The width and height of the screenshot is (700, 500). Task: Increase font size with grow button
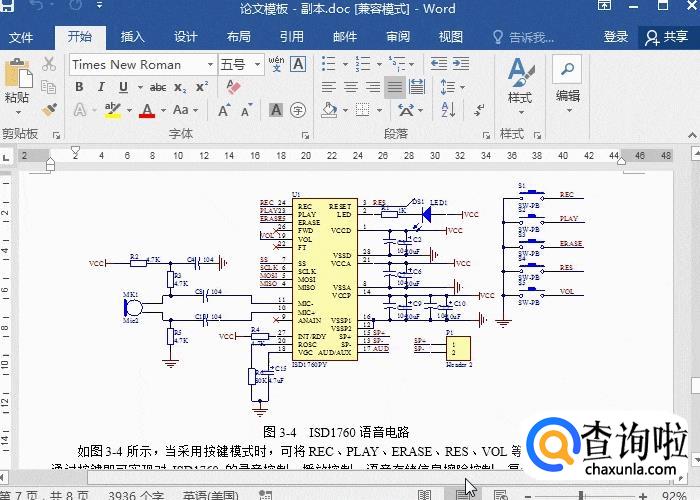224,110
